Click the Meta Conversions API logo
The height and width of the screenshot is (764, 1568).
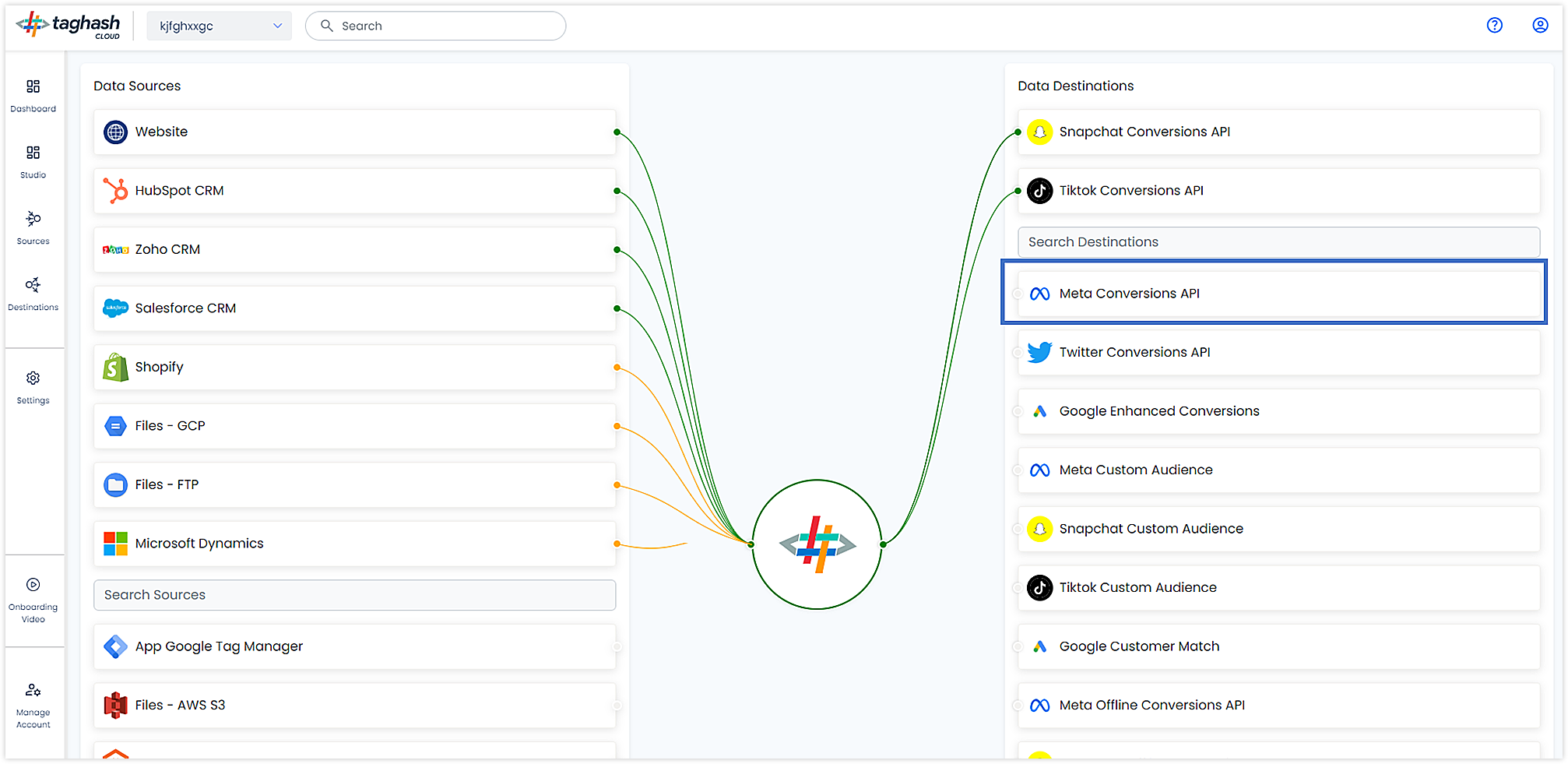pos(1039,294)
